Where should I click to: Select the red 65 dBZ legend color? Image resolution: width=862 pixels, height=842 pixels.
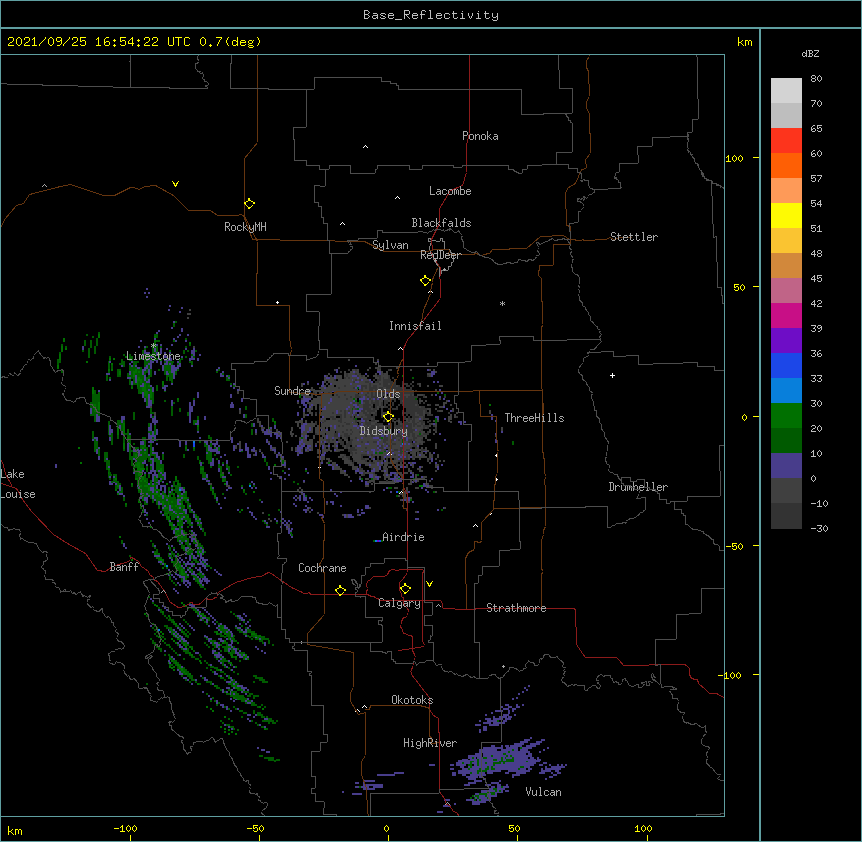point(786,140)
